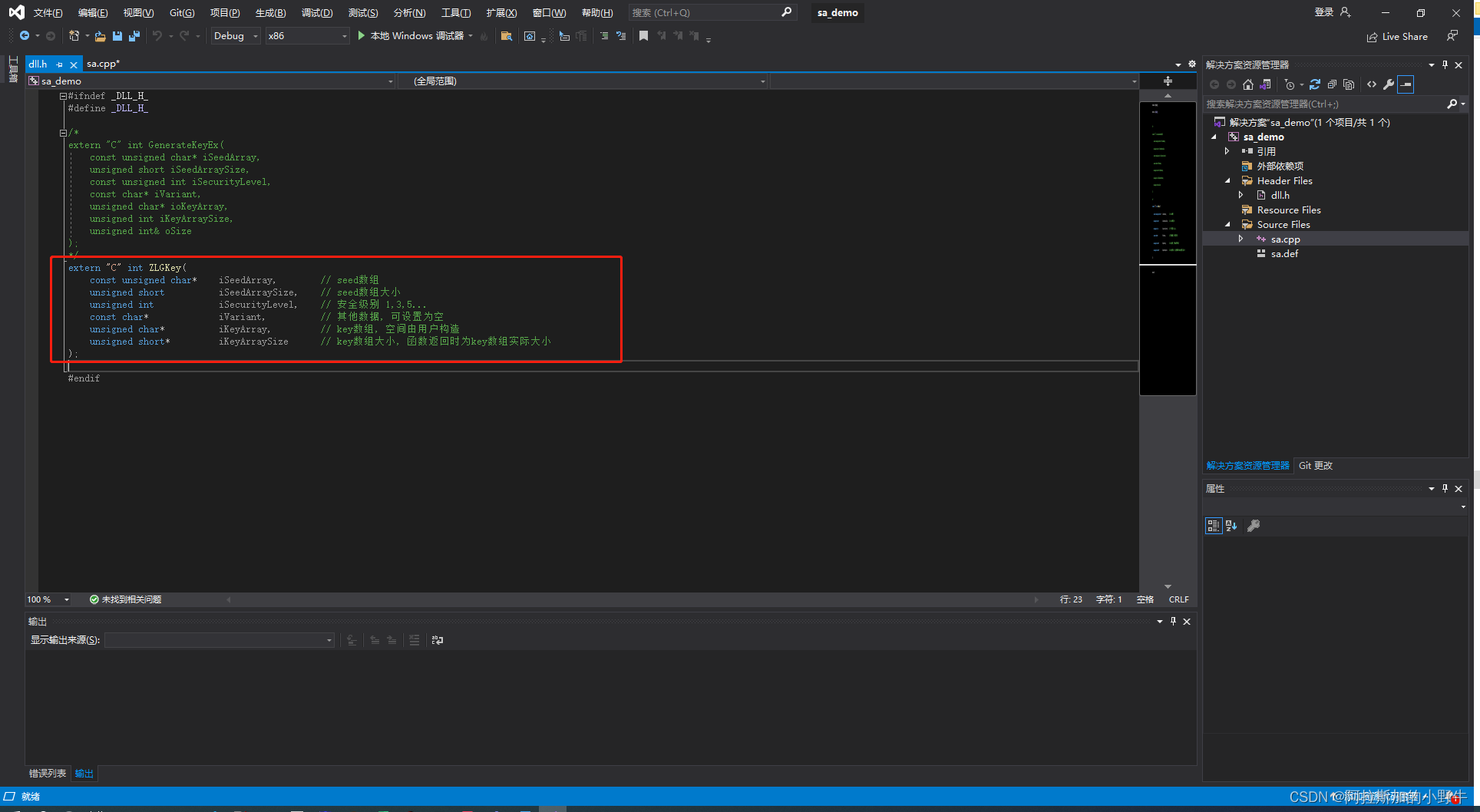The width and height of the screenshot is (1480, 812).
Task: Click 未找到相关问题 status indicator
Action: click(126, 599)
